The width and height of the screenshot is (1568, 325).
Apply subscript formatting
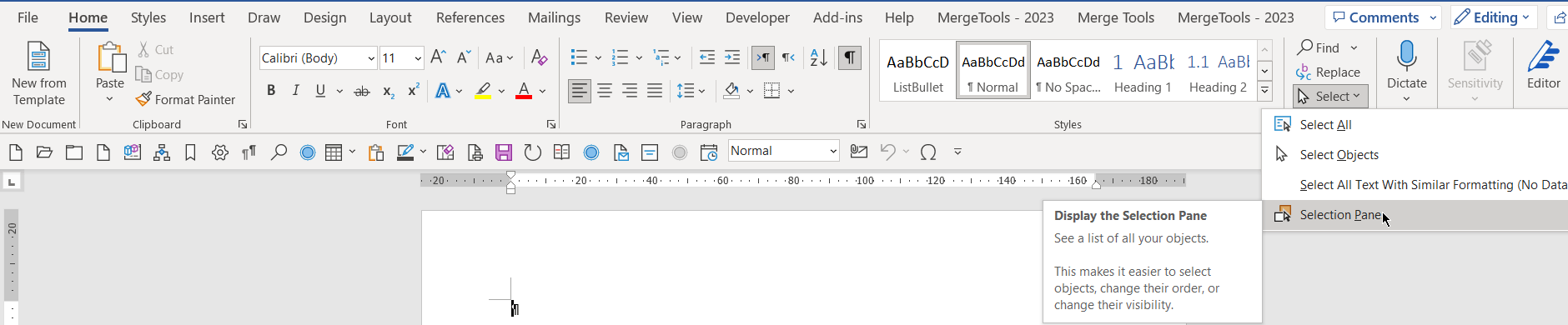[x=388, y=91]
